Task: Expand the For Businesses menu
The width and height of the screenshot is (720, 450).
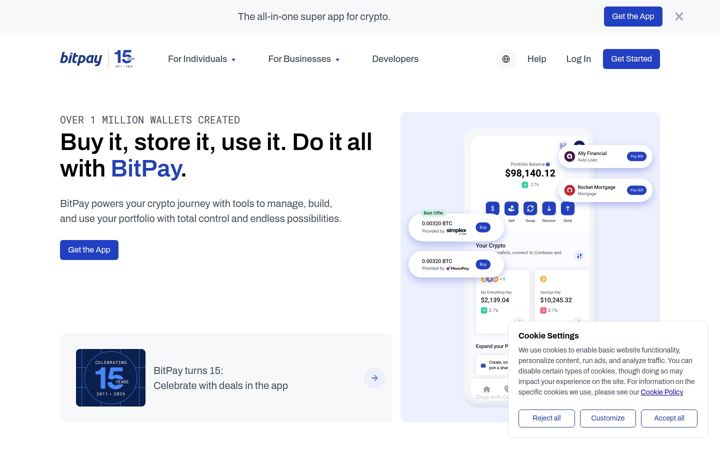Action: coord(304,59)
